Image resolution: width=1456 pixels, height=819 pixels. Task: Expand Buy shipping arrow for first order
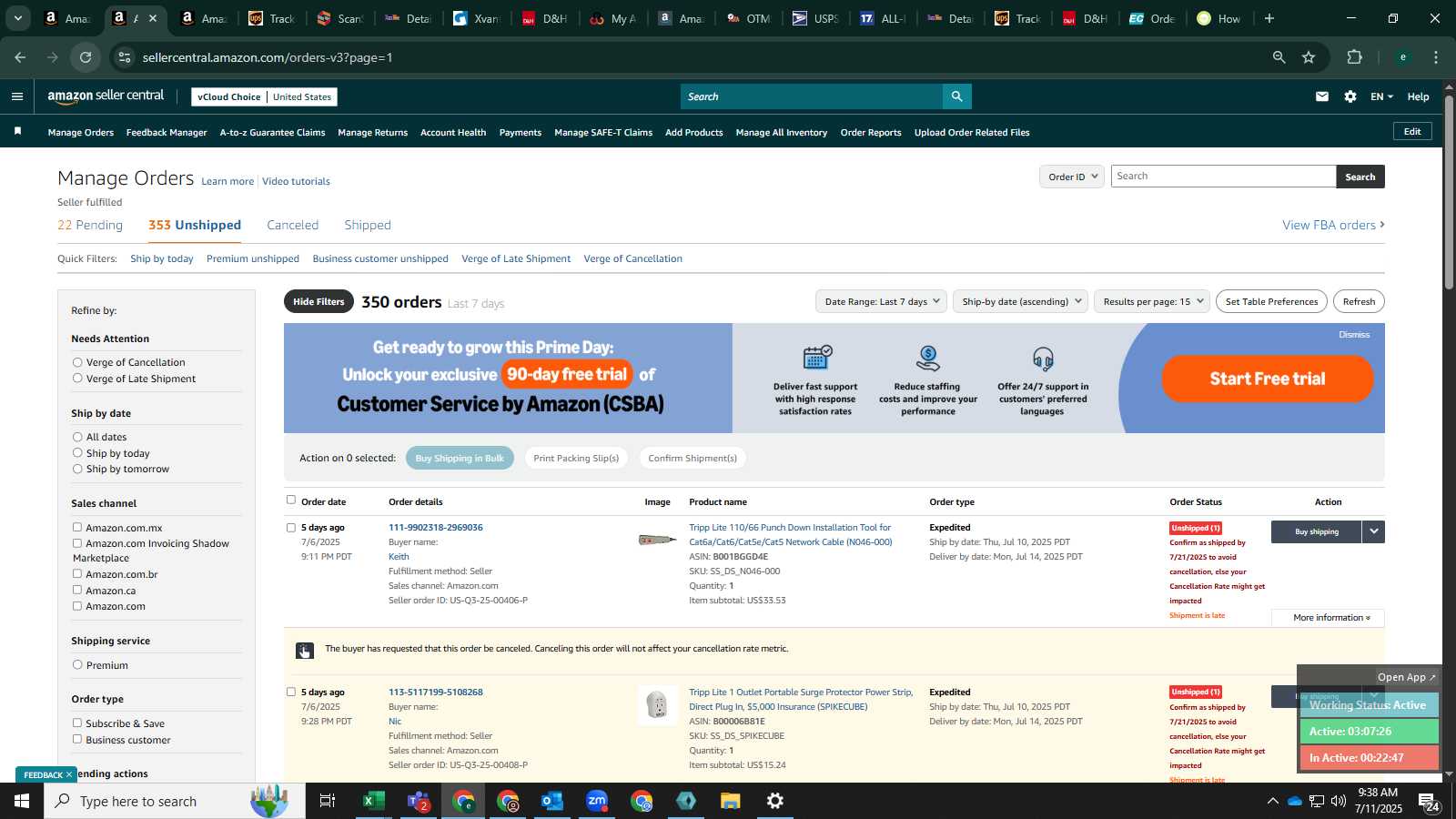(1374, 531)
